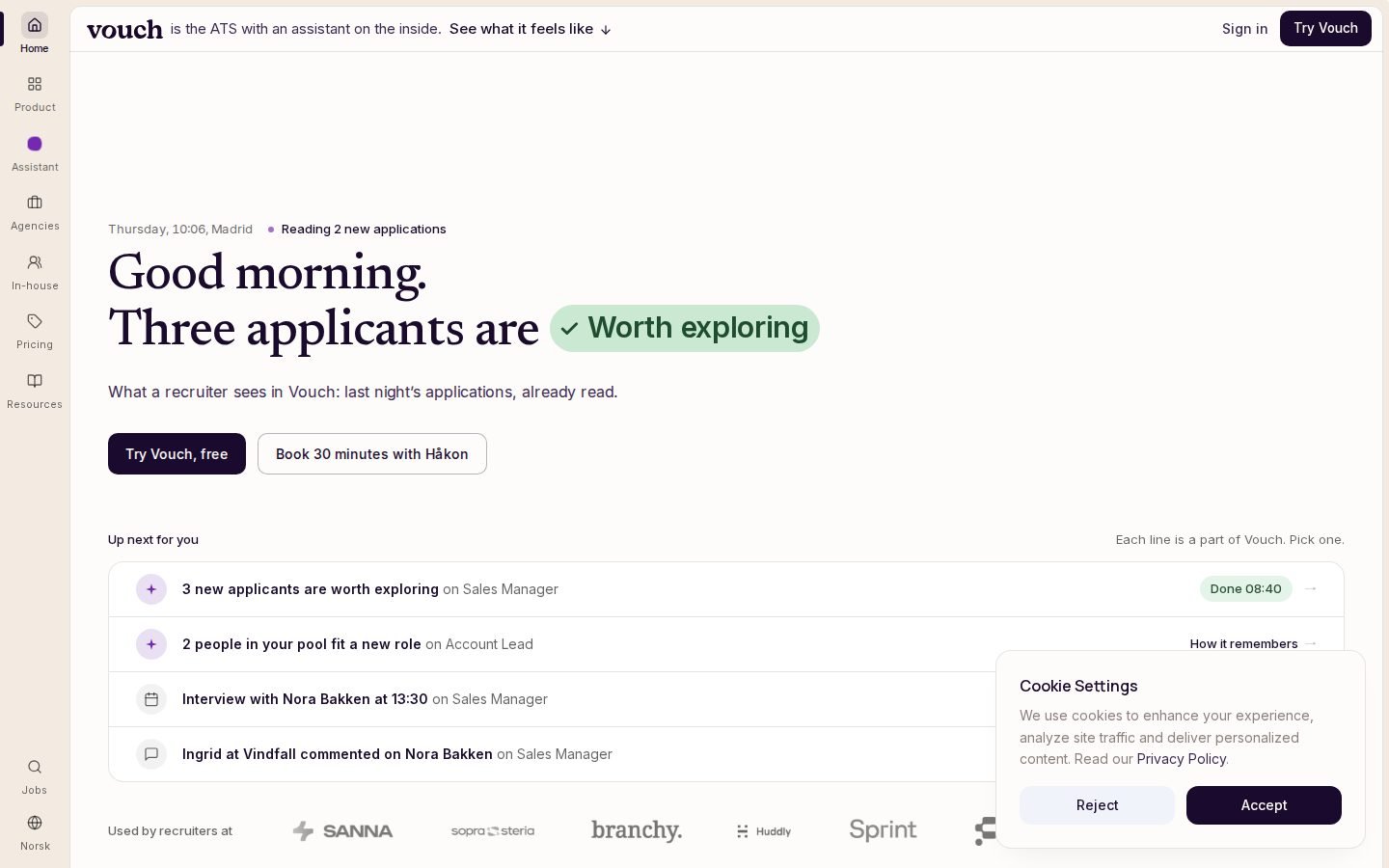Image resolution: width=1389 pixels, height=868 pixels.
Task: Click the Worth exploring green badge
Action: (685, 328)
